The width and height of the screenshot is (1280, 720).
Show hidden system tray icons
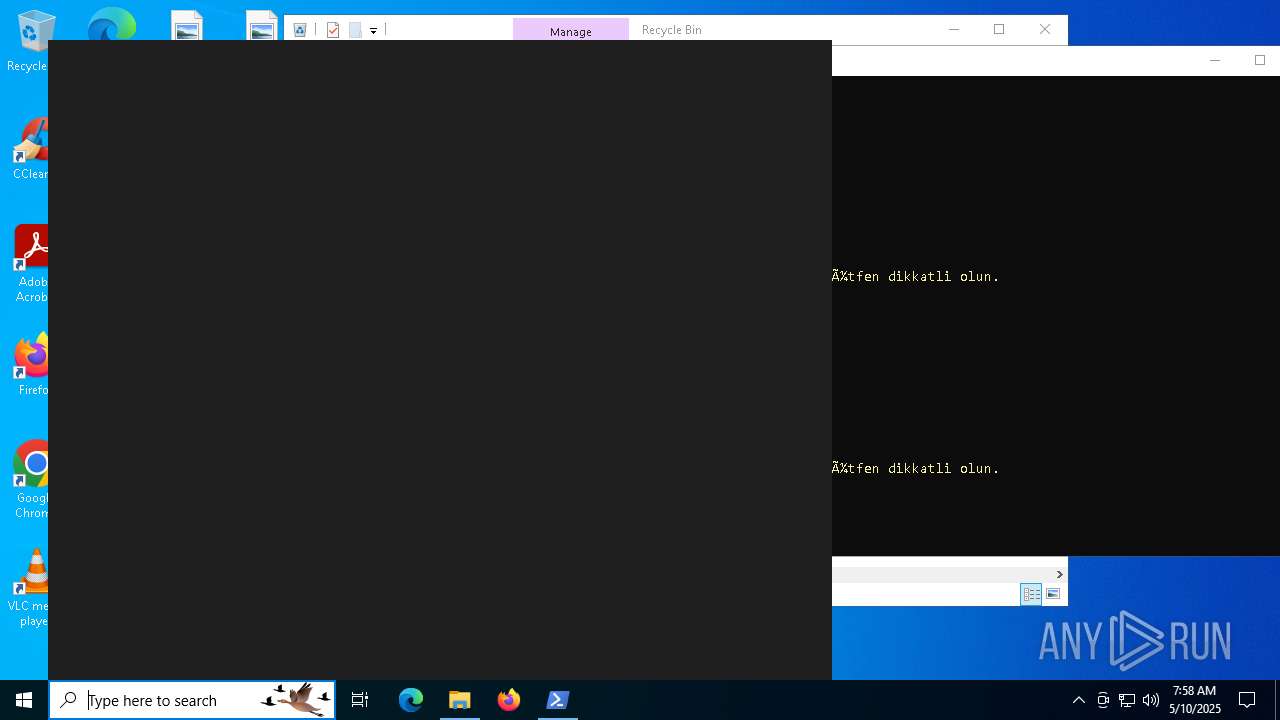pyautogui.click(x=1079, y=700)
